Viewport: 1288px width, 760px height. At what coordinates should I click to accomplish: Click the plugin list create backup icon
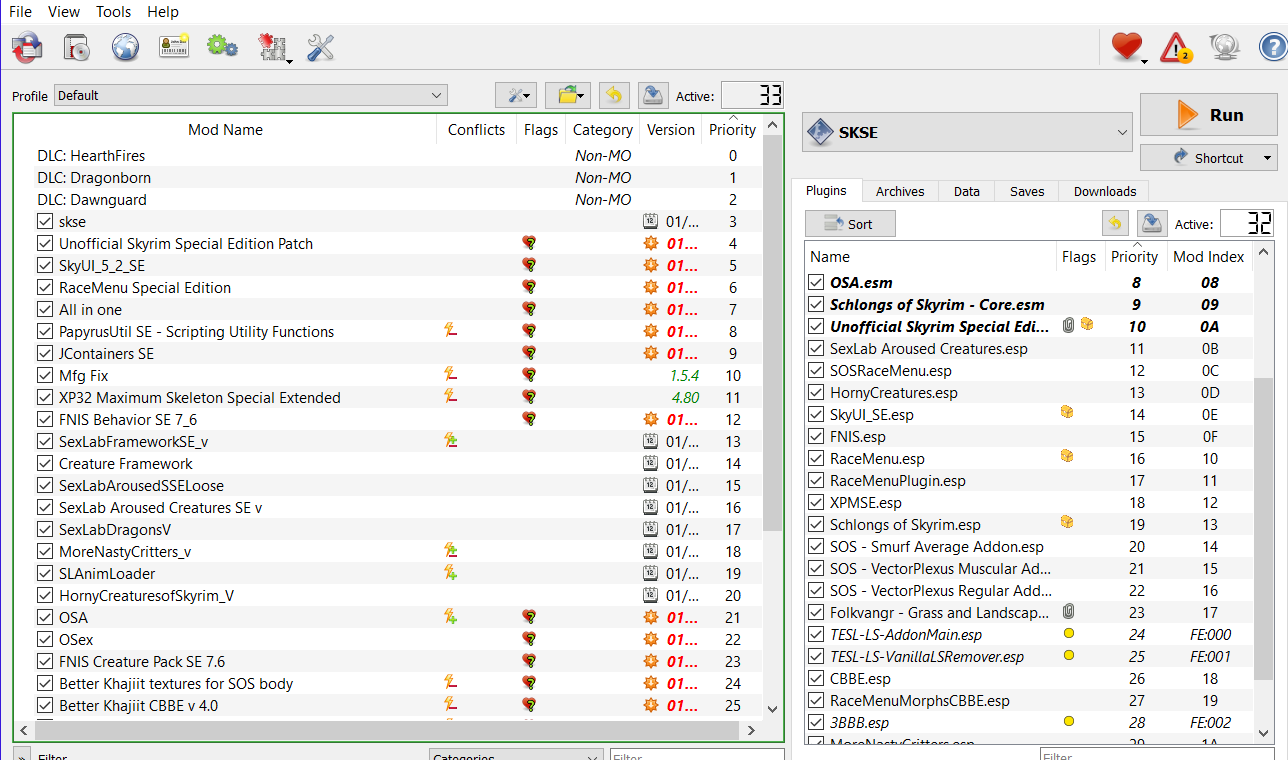pyautogui.click(x=1153, y=223)
